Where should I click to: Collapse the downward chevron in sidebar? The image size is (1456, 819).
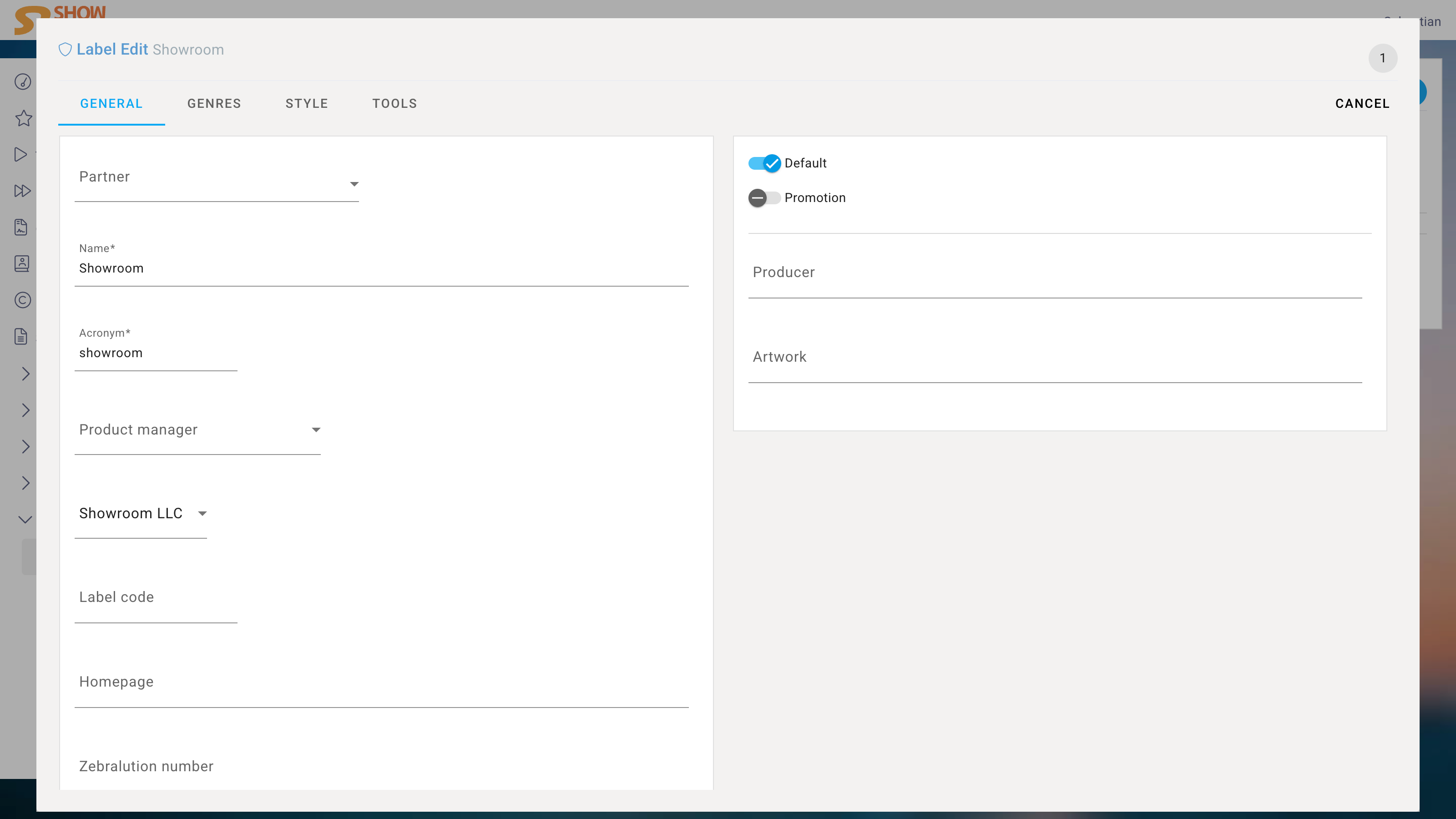(25, 520)
